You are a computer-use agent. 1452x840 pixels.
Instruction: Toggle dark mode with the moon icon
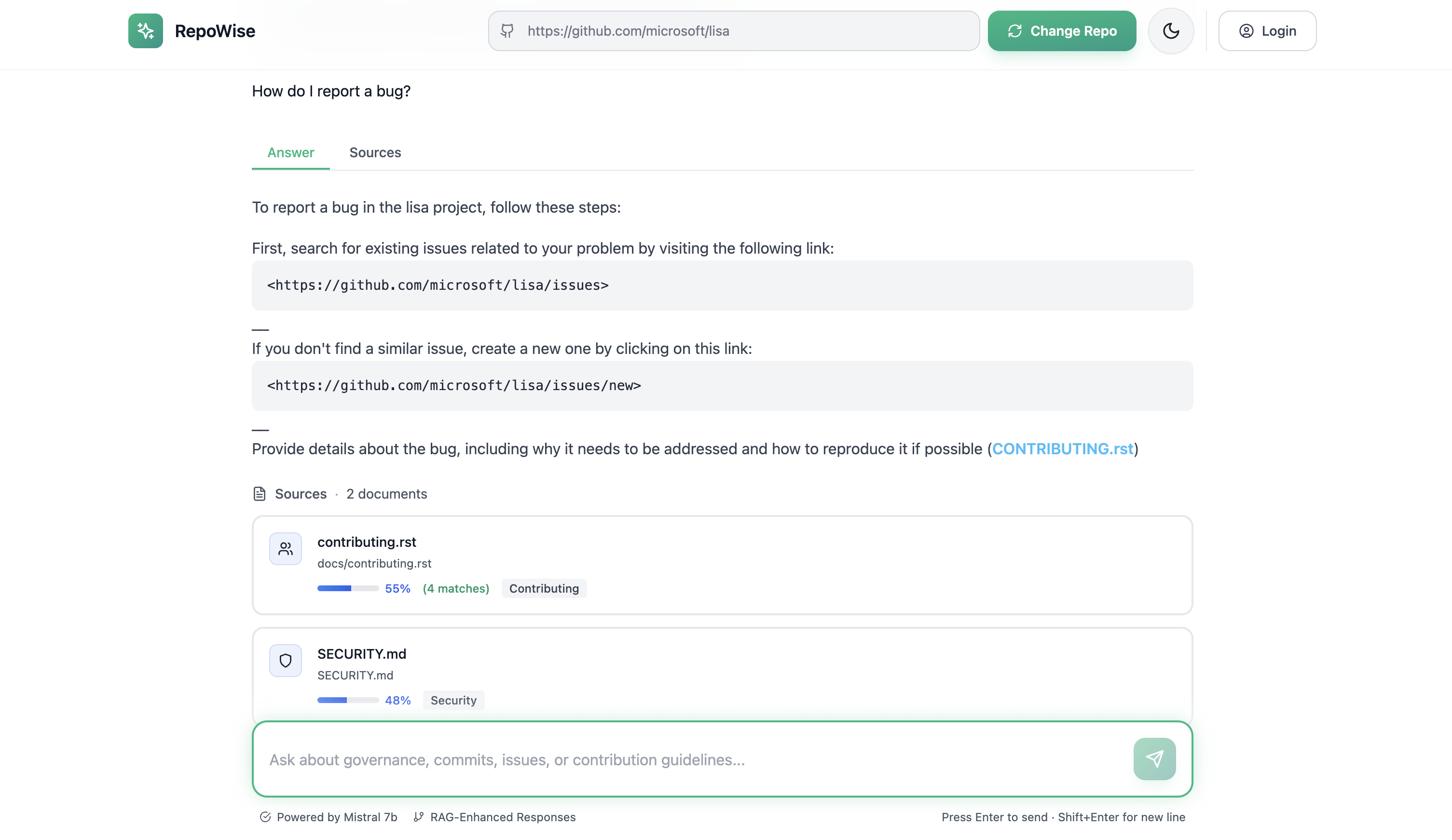point(1171,30)
